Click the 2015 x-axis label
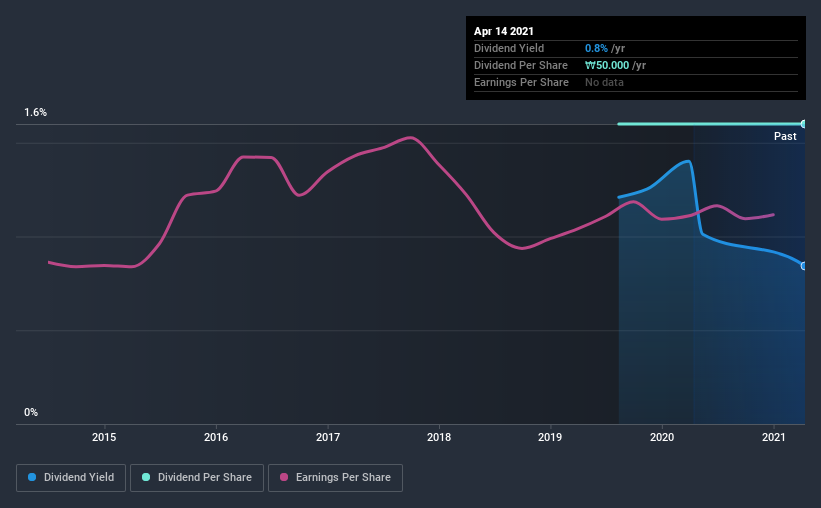821x508 pixels. tap(104, 437)
